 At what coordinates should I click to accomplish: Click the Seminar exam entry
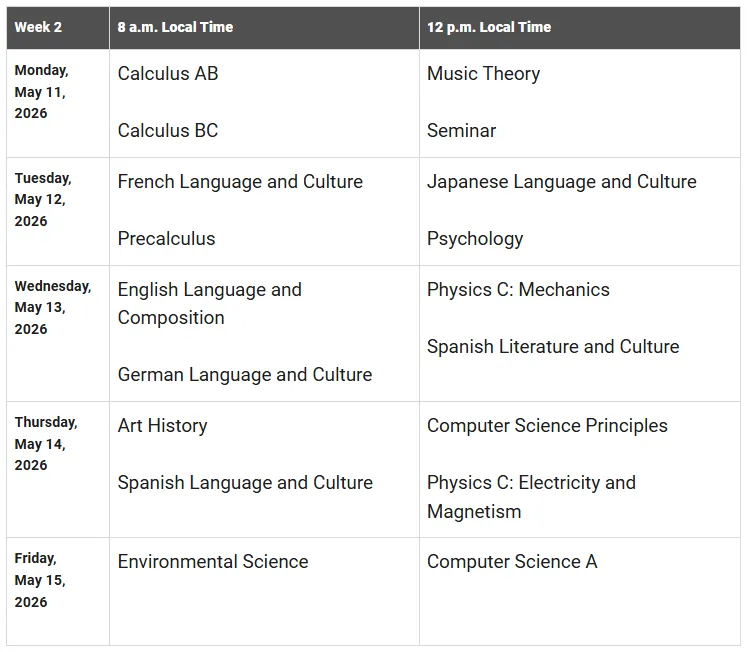461,131
